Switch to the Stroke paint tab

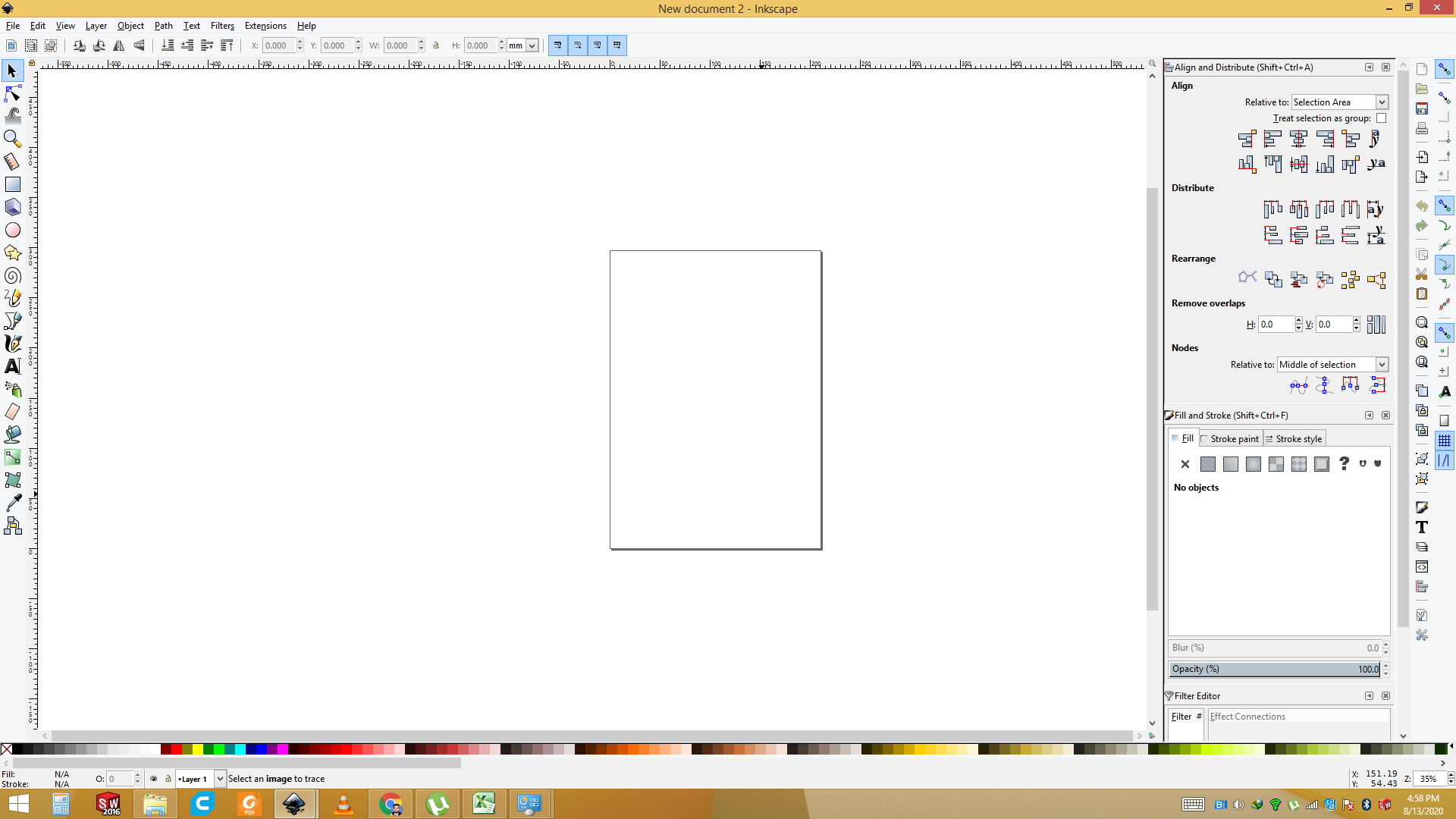coord(1230,438)
